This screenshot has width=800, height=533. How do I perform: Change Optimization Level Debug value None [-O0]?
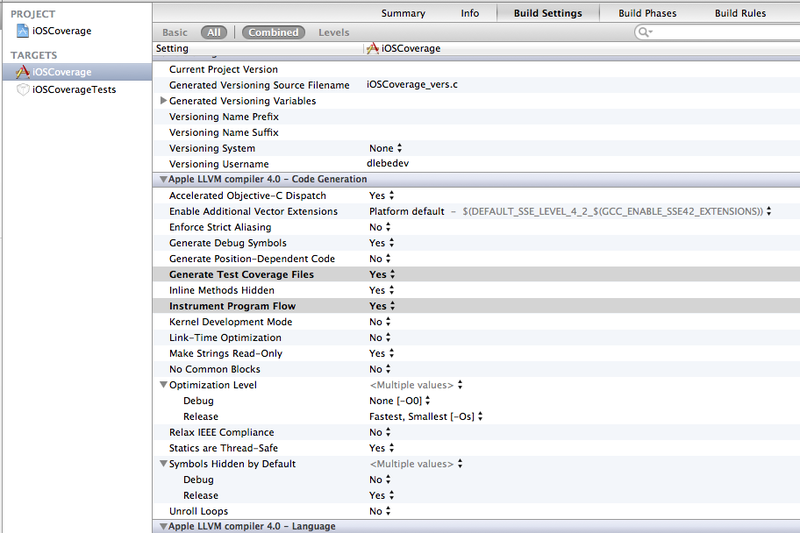(x=400, y=400)
